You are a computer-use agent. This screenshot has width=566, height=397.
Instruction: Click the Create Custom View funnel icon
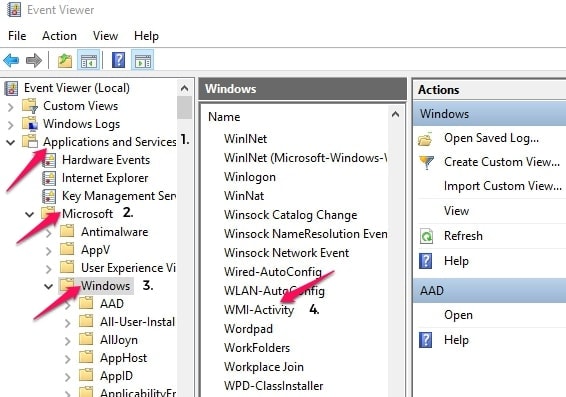[x=426, y=162]
